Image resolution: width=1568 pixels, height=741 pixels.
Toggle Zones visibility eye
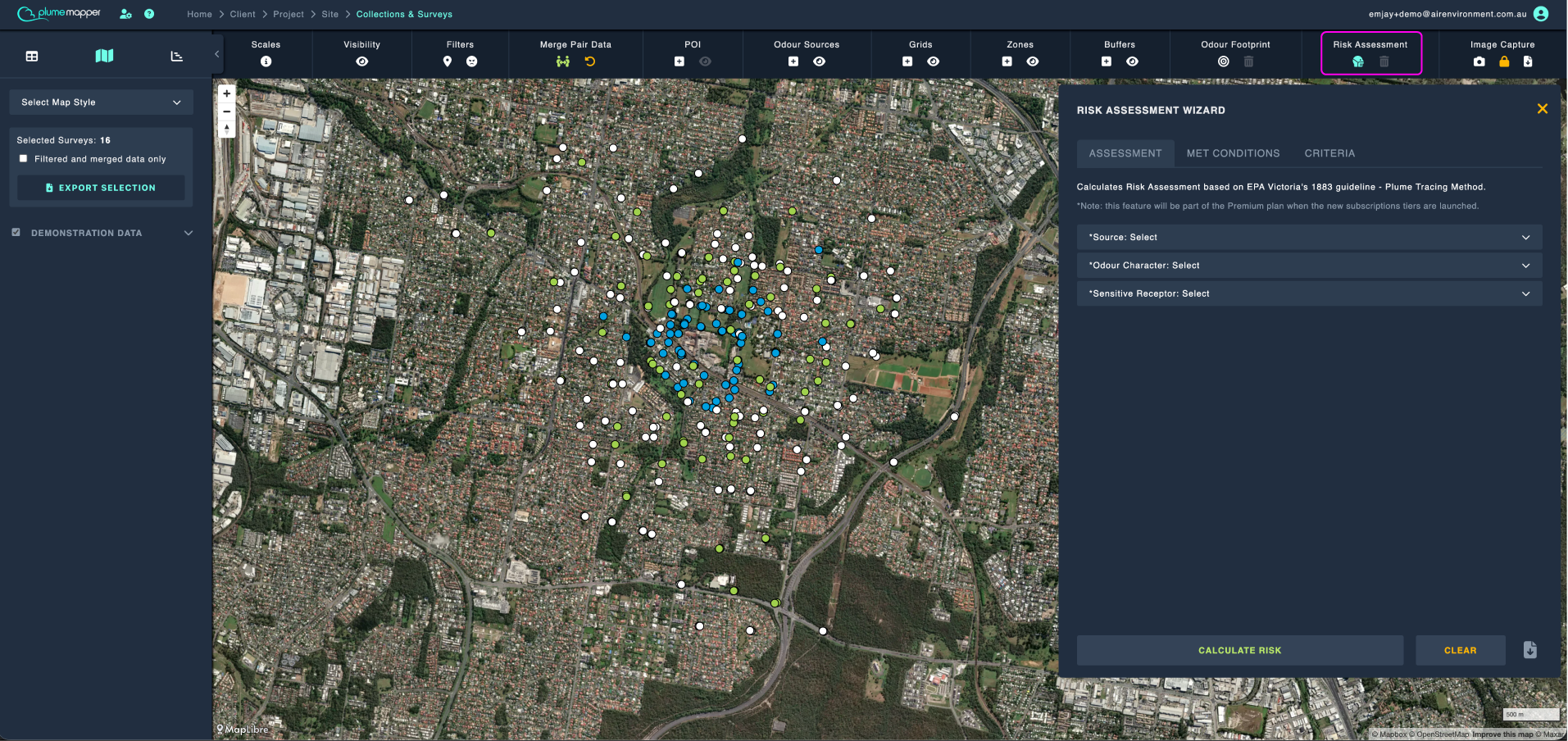[1033, 61]
